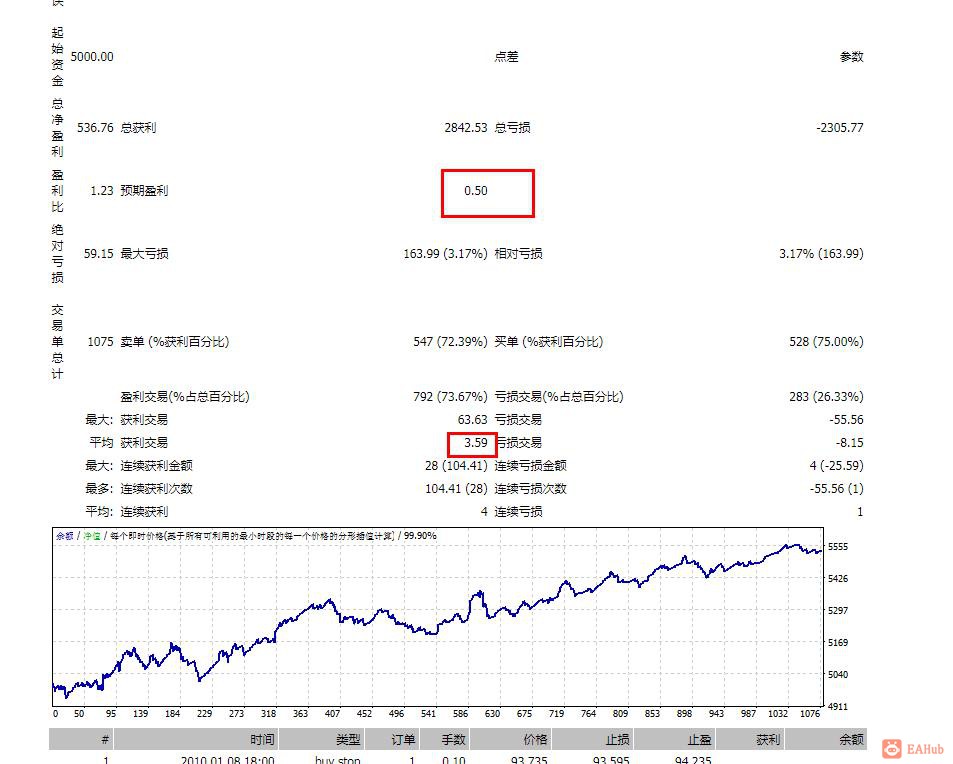Click the profit trades value 792 (73.67%)

450,397
